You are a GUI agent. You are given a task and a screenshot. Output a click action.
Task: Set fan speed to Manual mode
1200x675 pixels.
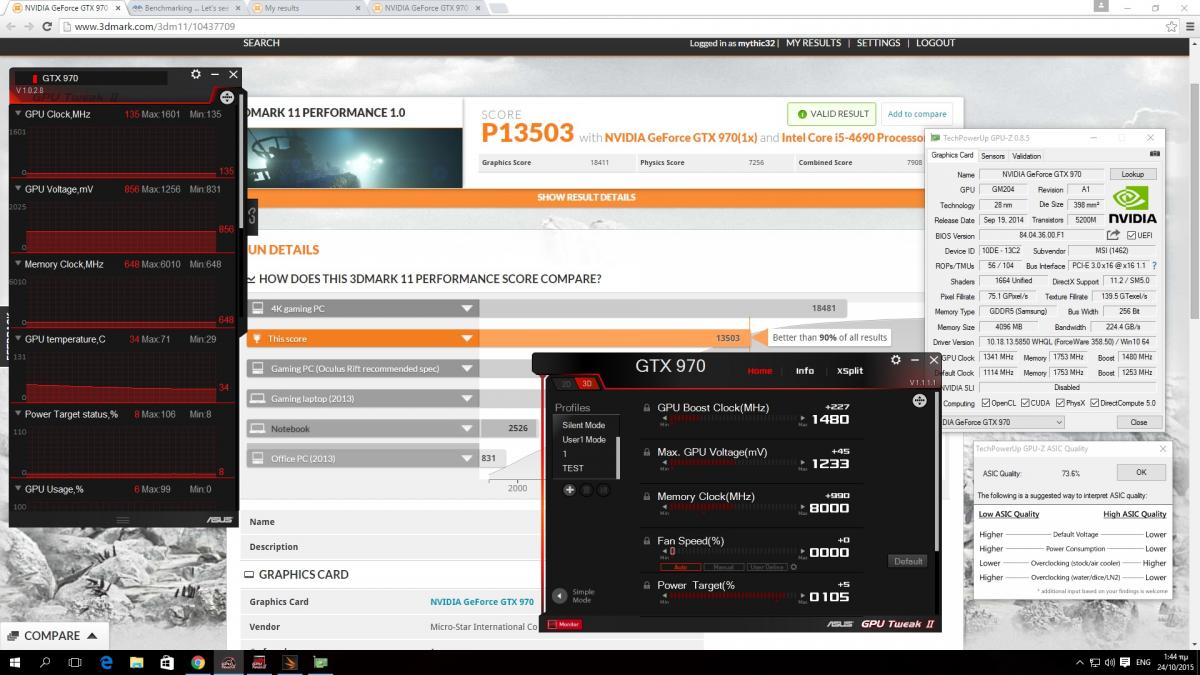(723, 567)
